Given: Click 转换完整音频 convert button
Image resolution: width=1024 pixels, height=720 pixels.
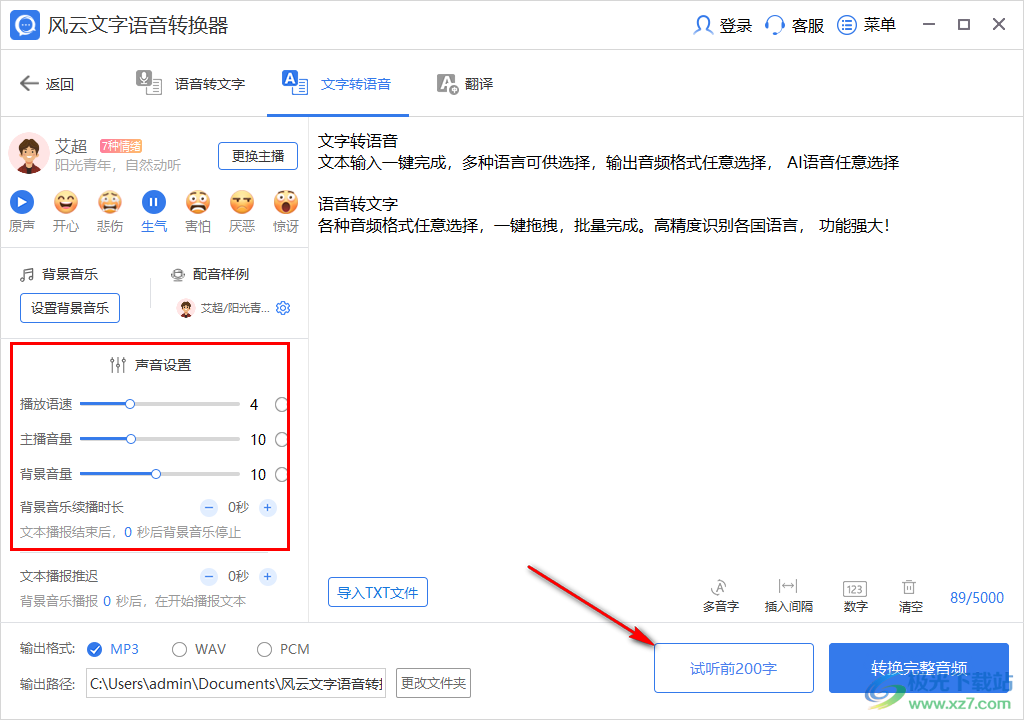Looking at the screenshot, I should click(x=919, y=668).
